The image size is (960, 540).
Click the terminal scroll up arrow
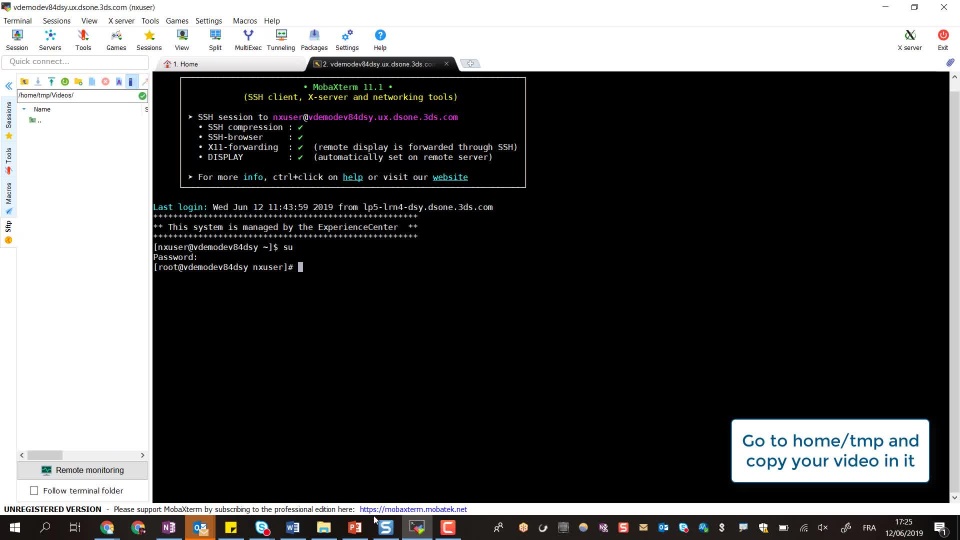pos(954,77)
